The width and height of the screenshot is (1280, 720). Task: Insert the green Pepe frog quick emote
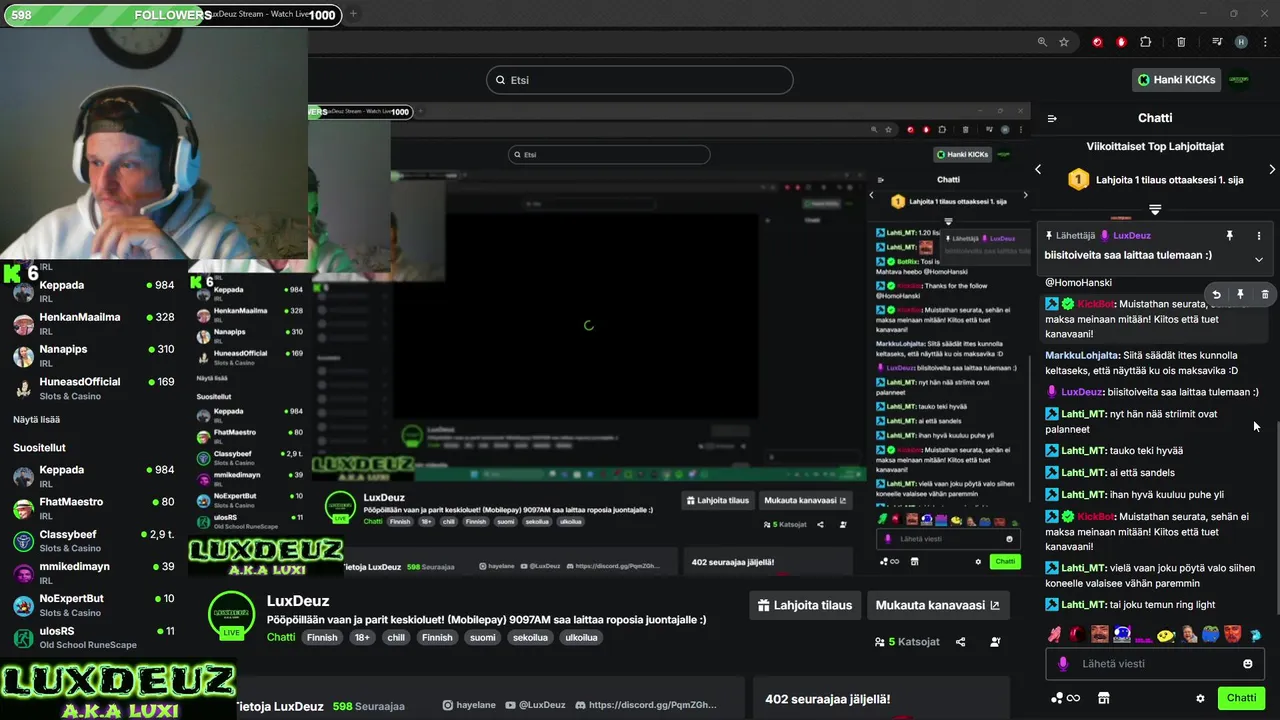(x=1211, y=634)
